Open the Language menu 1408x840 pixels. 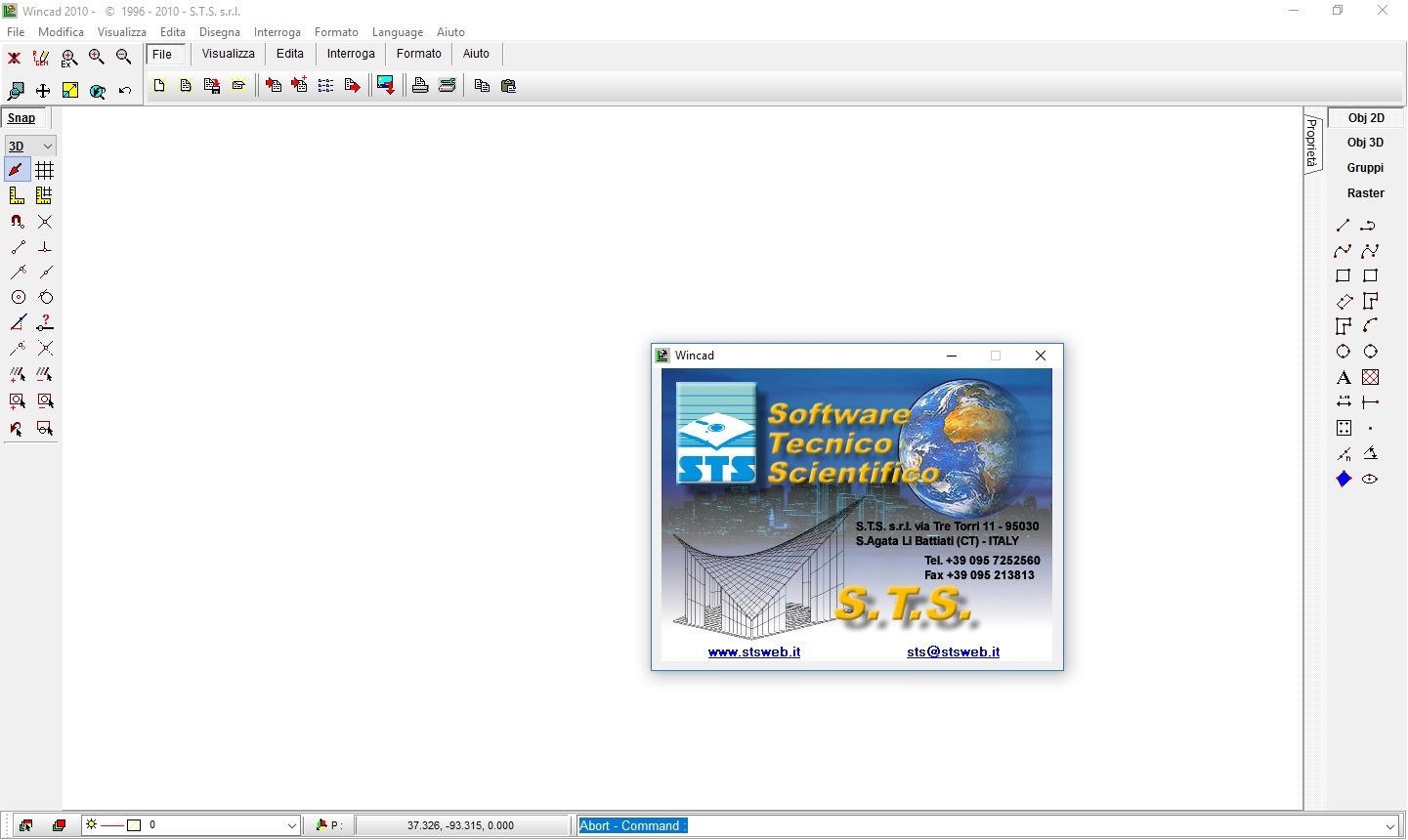point(398,32)
